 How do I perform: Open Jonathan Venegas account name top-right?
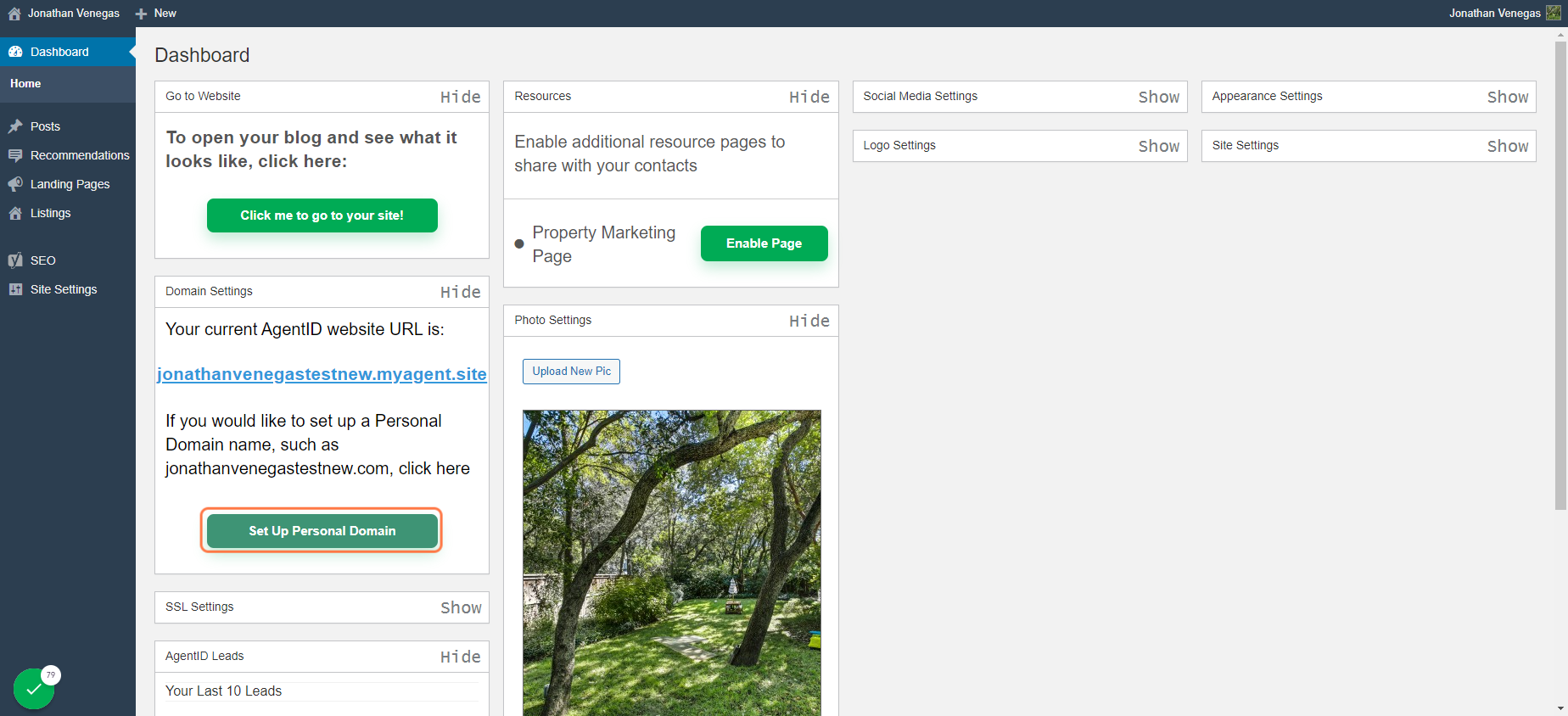coord(1495,14)
